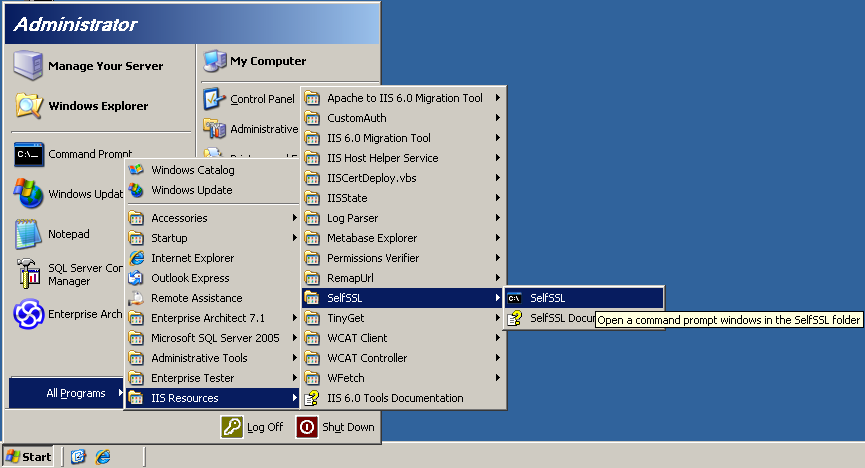
Task: Click the My Computer icon
Action: (214, 61)
